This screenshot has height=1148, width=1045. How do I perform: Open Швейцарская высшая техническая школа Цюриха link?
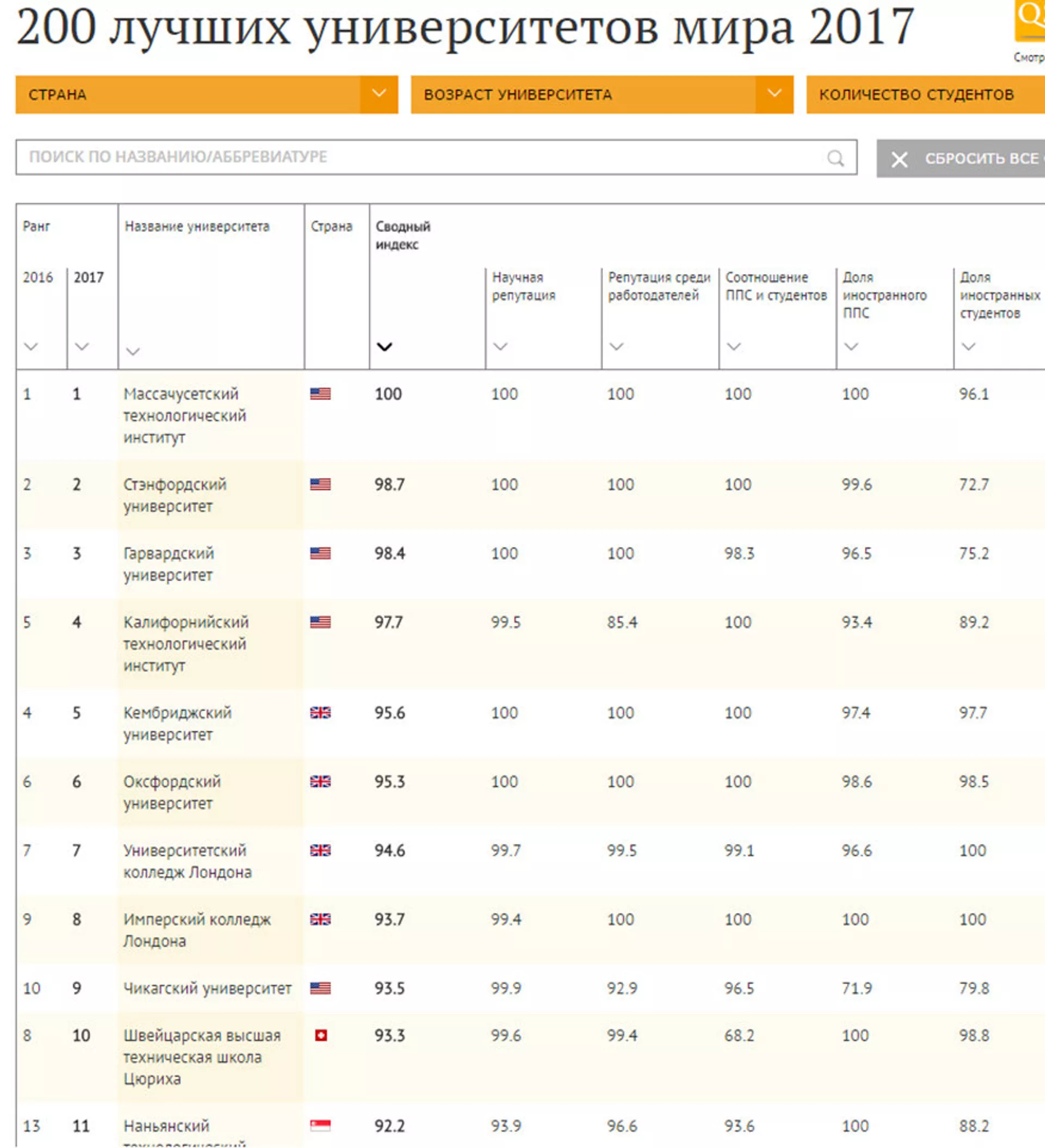point(202,1058)
